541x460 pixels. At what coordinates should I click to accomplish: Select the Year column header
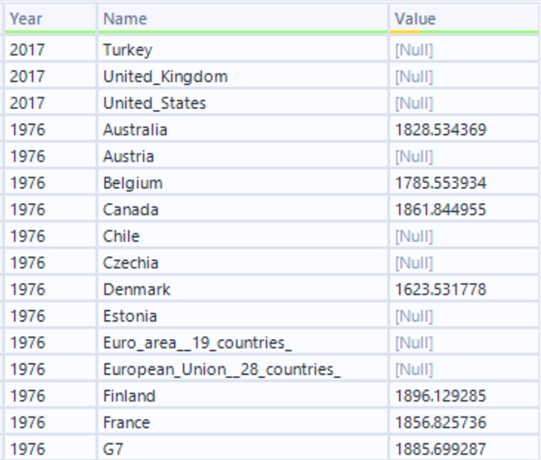pos(50,19)
